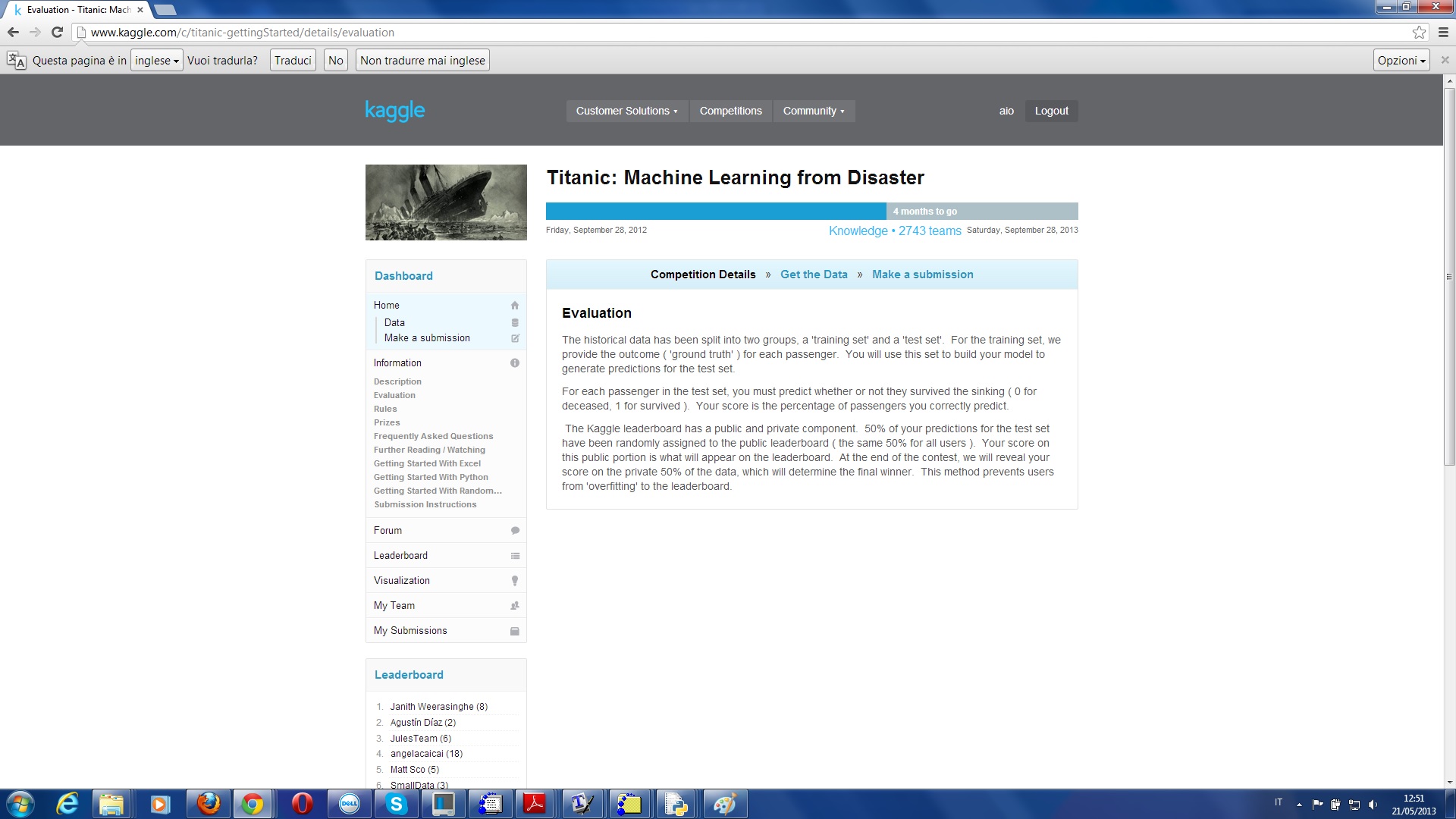
Task: Open Windows Explorer folder in taskbar
Action: (112, 804)
